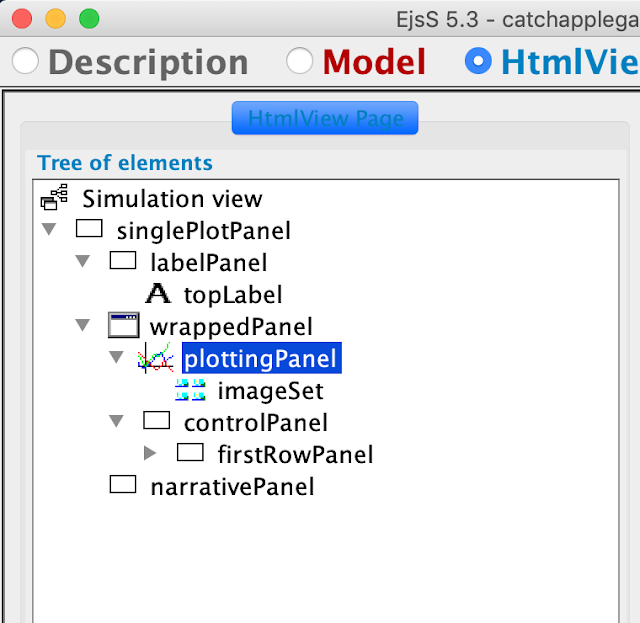Select the HtmlView radio button
This screenshot has width=640, height=623.
point(478,62)
